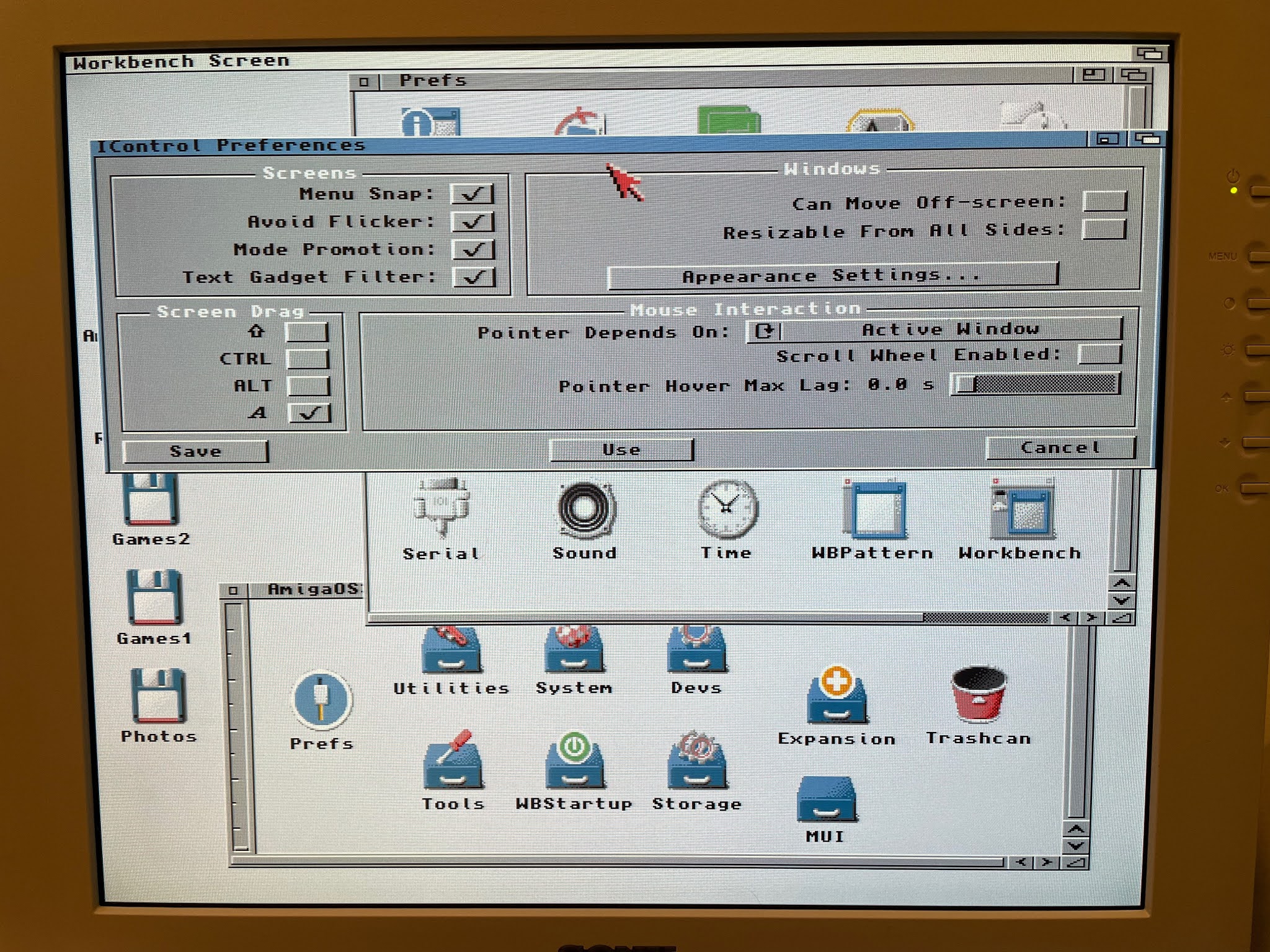Open the Prefs drawer in AmigaOS window
The width and height of the screenshot is (1270, 952).
click(x=321, y=700)
